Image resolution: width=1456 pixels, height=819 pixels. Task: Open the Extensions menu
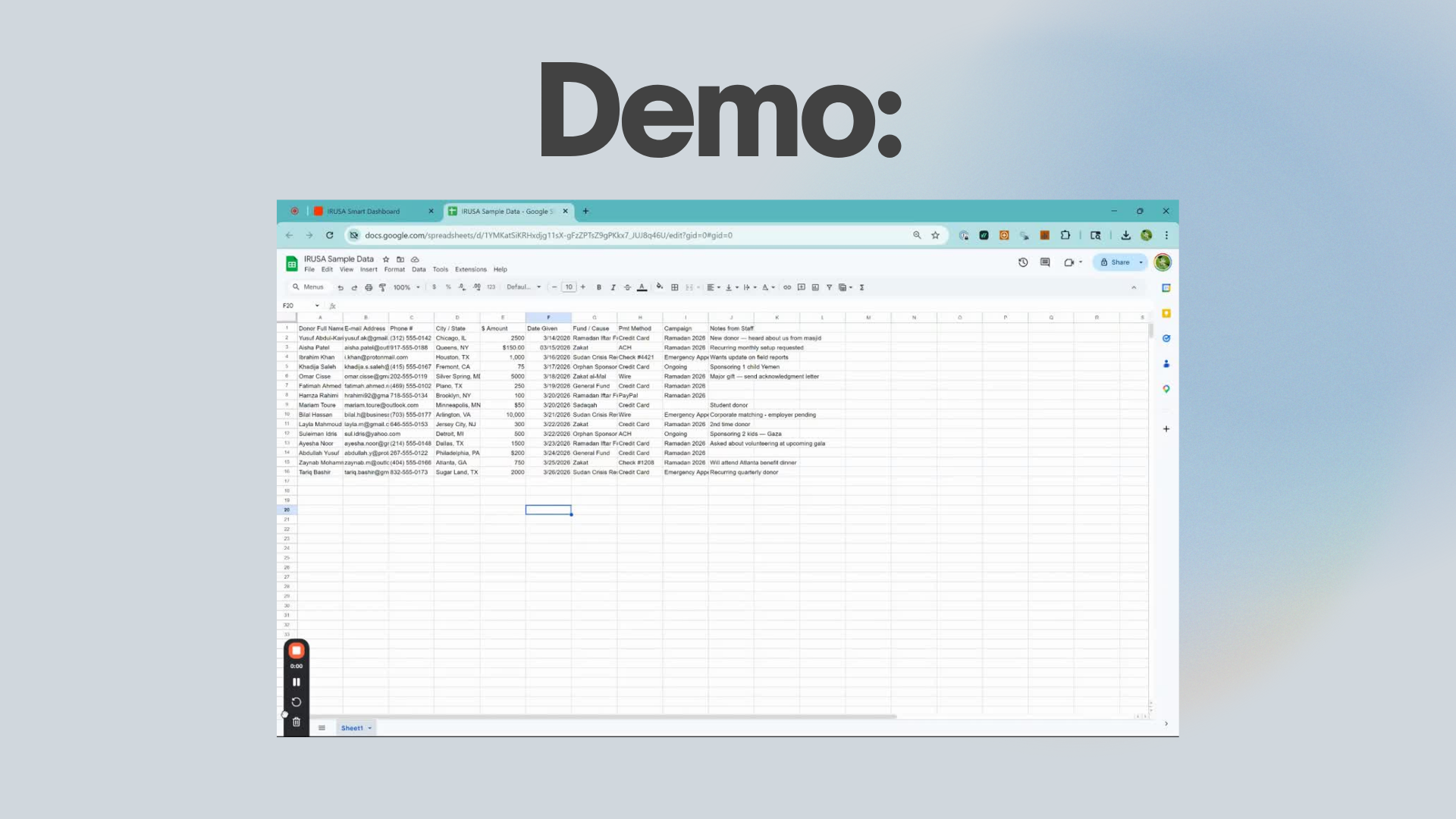[x=470, y=269]
